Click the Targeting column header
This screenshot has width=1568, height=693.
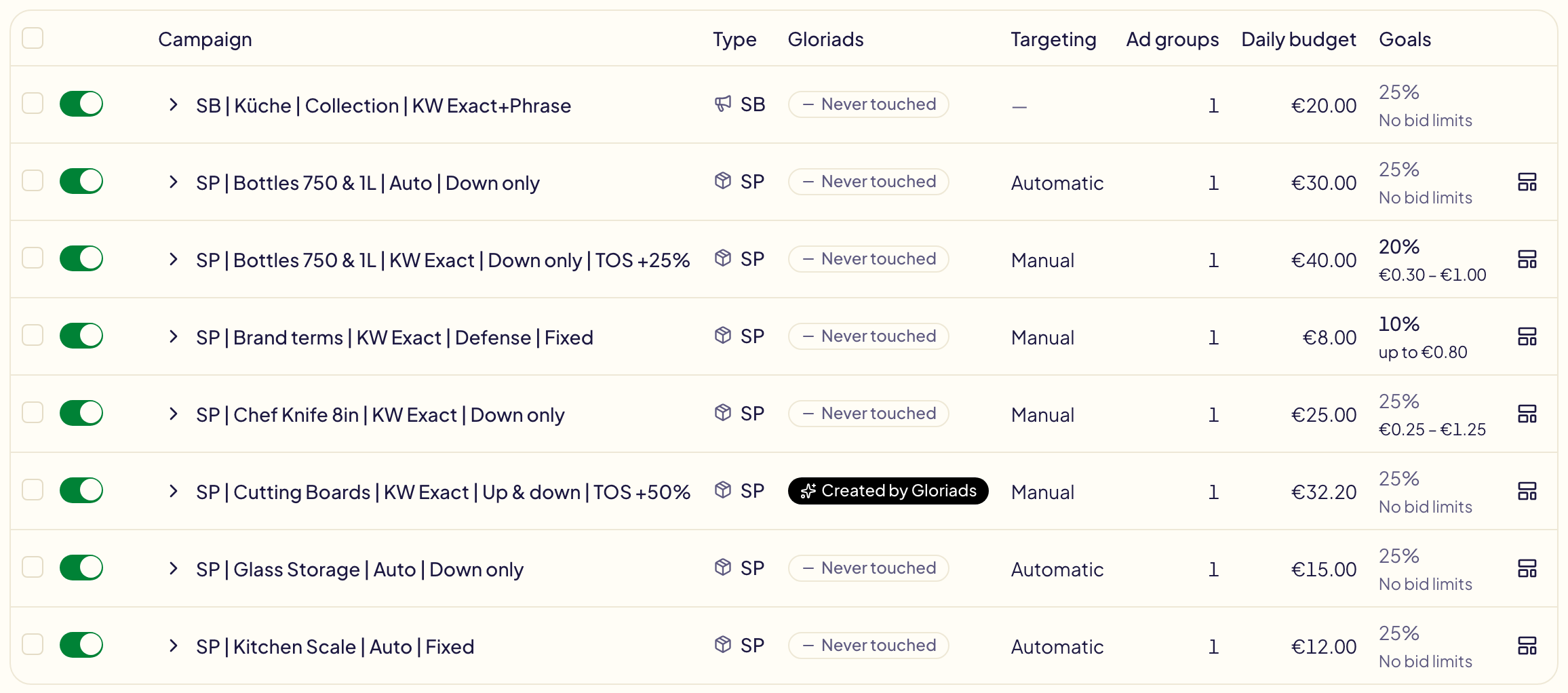pos(1053,39)
